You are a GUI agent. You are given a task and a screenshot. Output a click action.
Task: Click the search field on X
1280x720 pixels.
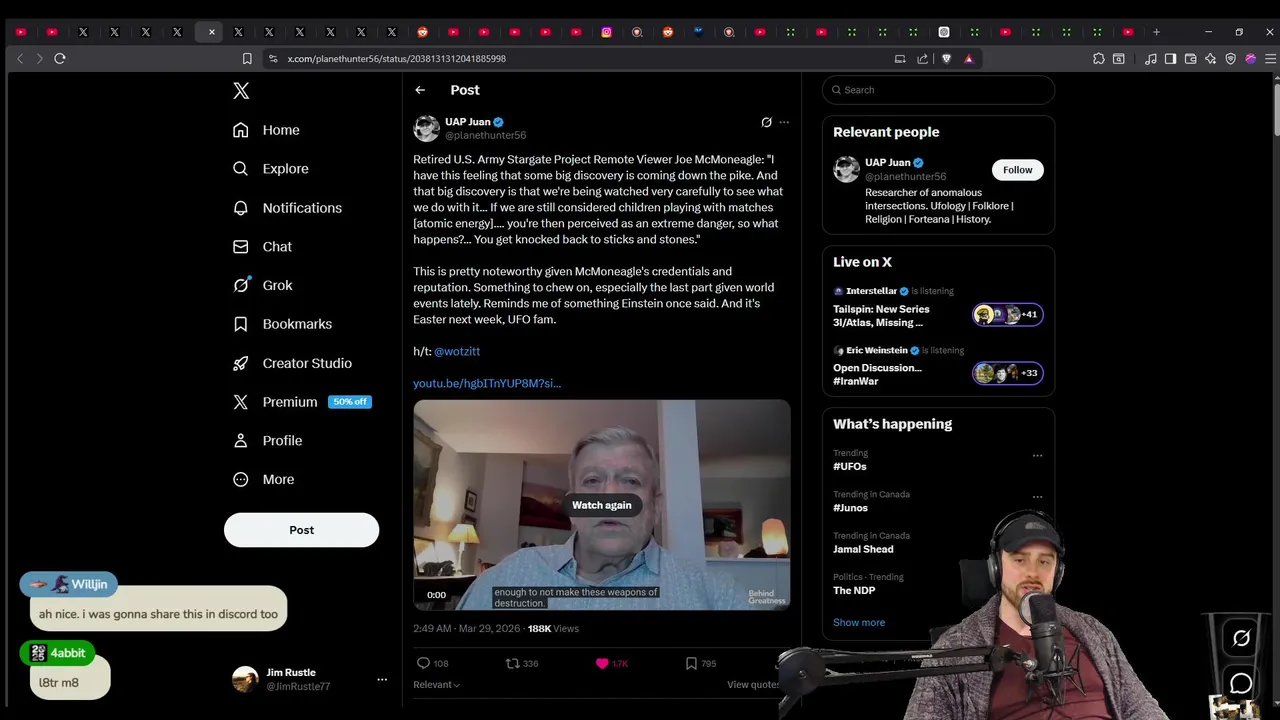(x=938, y=90)
